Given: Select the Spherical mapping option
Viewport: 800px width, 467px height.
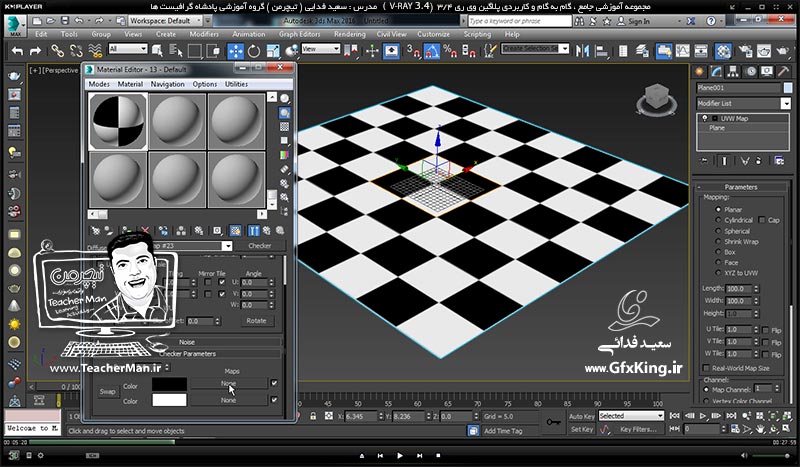Looking at the screenshot, I should coord(718,231).
